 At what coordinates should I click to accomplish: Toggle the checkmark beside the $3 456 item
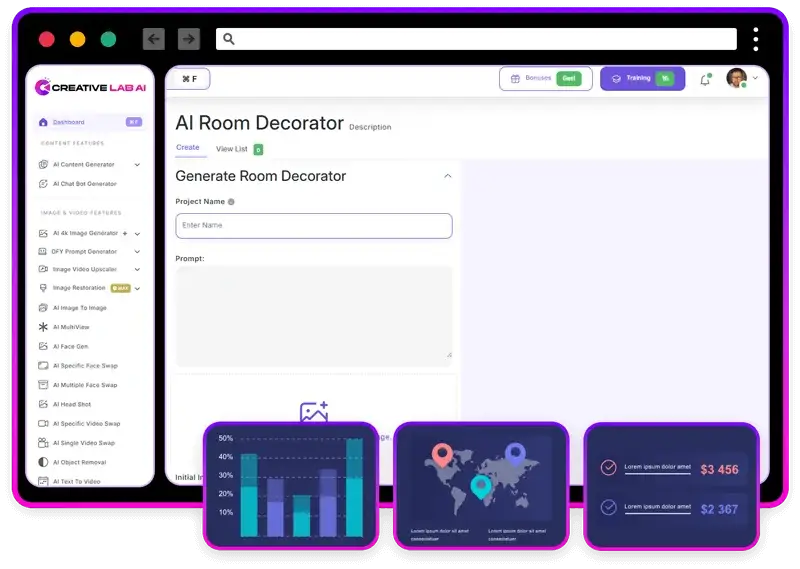[608, 468]
